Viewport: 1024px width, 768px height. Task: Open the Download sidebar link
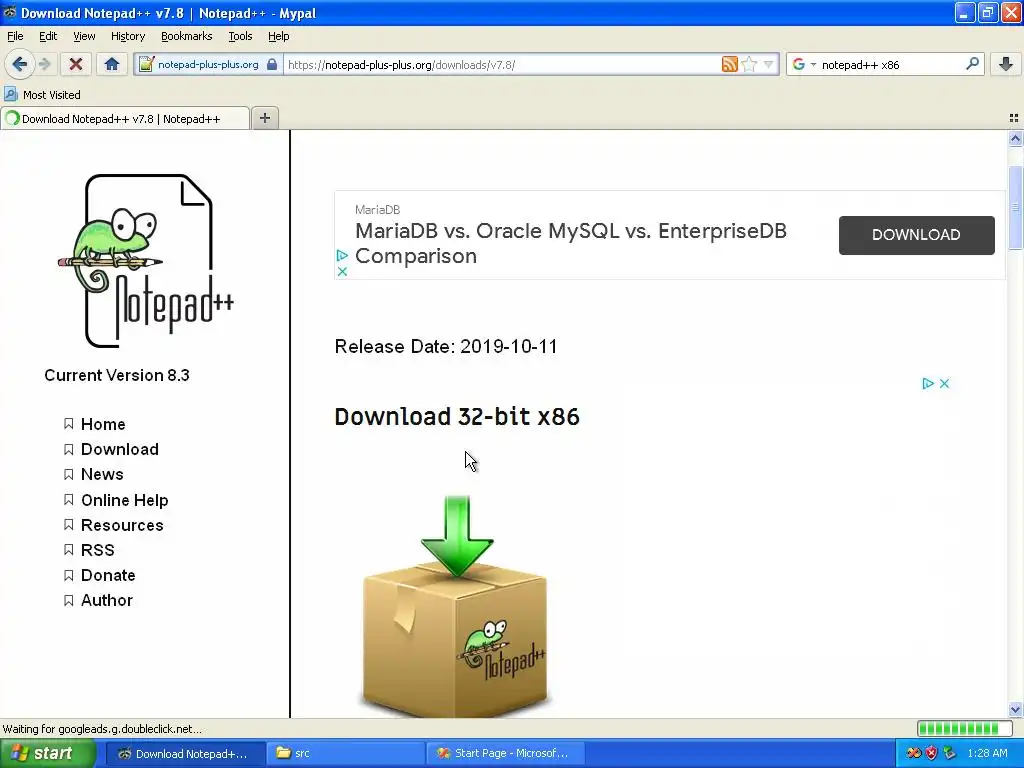pos(120,449)
